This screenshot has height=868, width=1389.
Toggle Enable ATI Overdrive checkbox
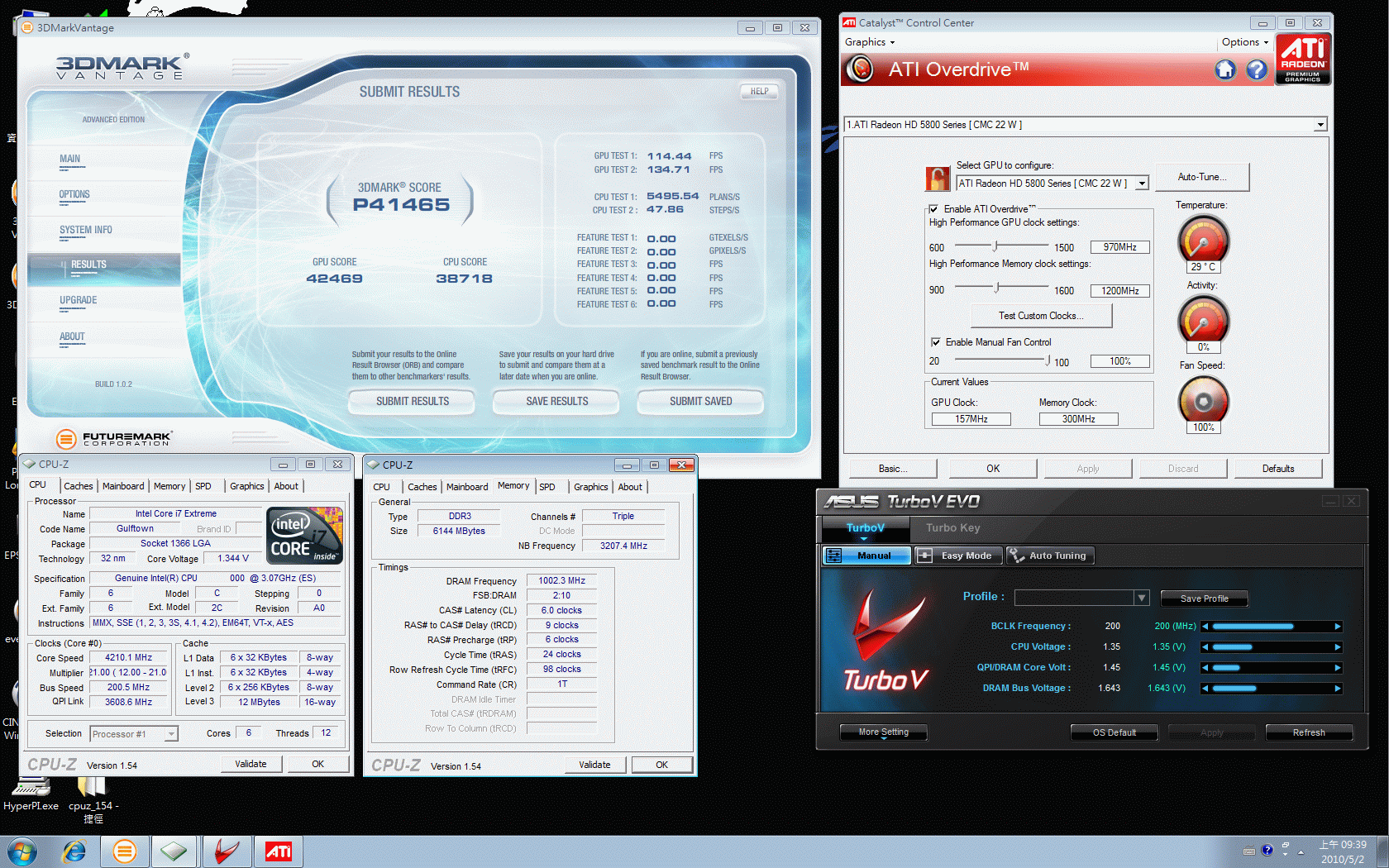[x=933, y=209]
